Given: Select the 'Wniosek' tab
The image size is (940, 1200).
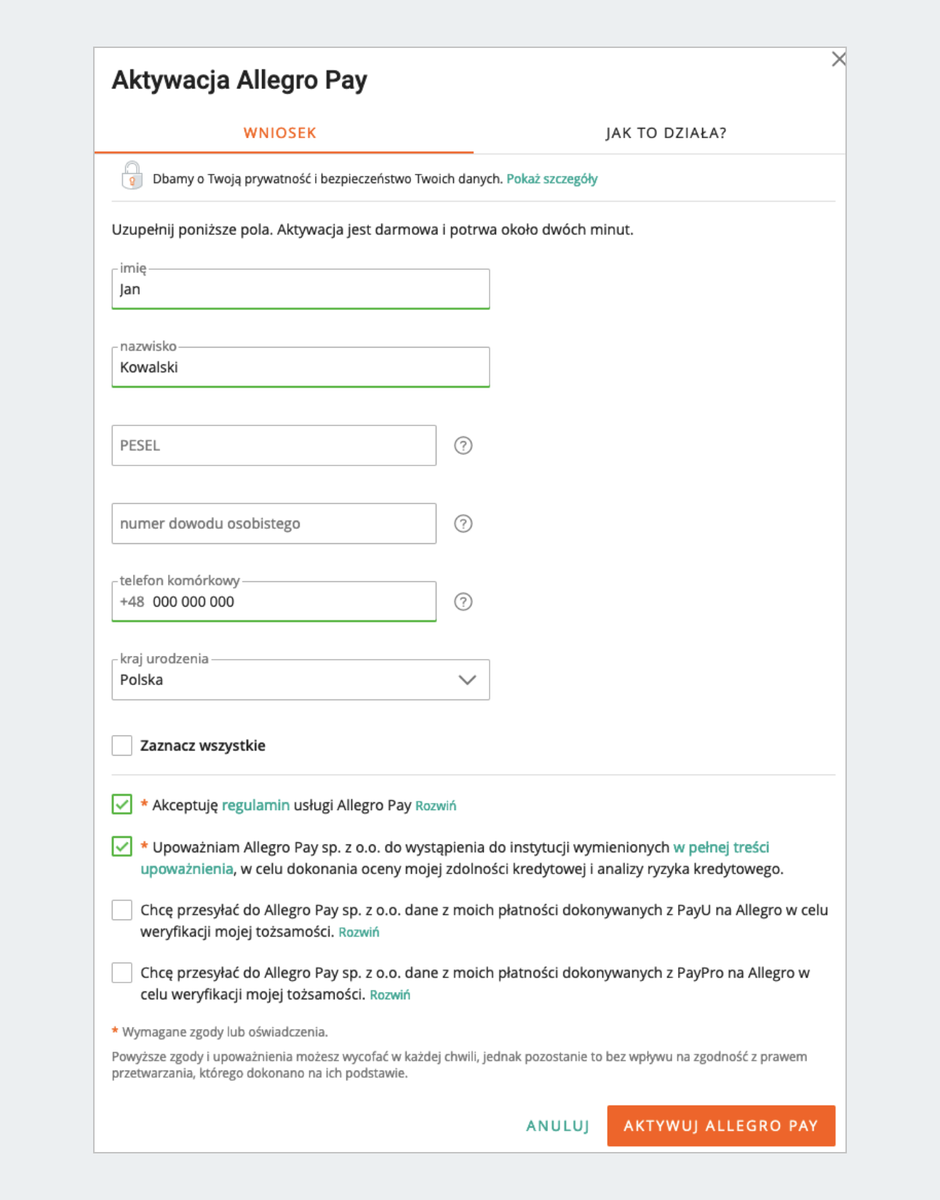Looking at the screenshot, I should 280,133.
